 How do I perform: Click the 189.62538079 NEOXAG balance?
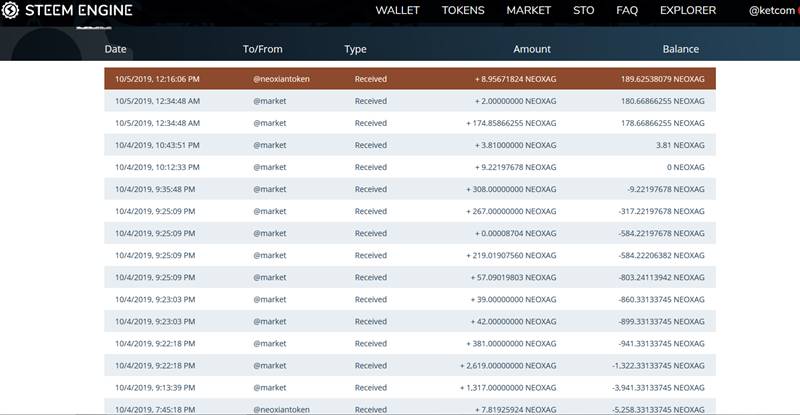tap(662, 79)
